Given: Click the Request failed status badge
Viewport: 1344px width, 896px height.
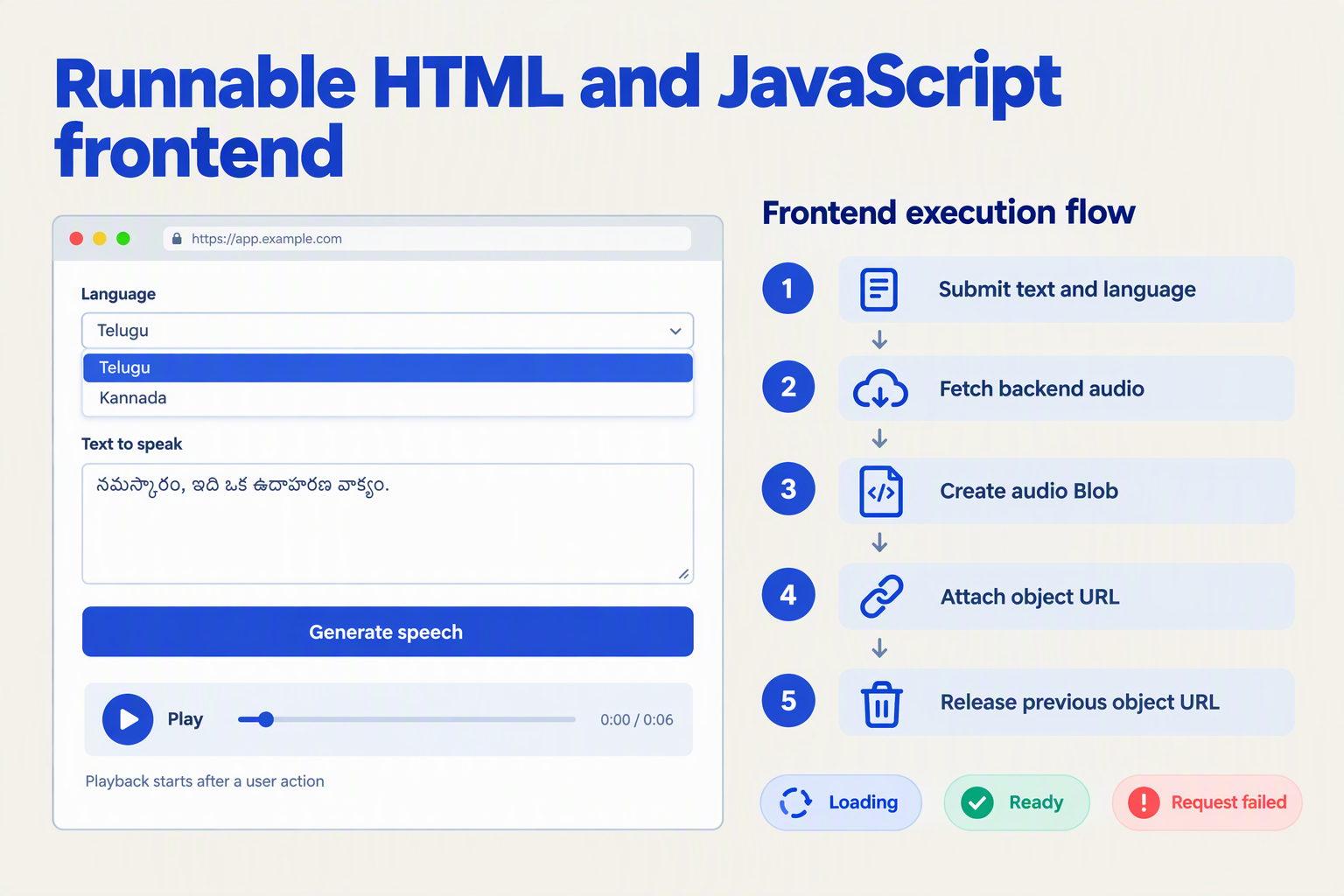Looking at the screenshot, I should point(1207,802).
